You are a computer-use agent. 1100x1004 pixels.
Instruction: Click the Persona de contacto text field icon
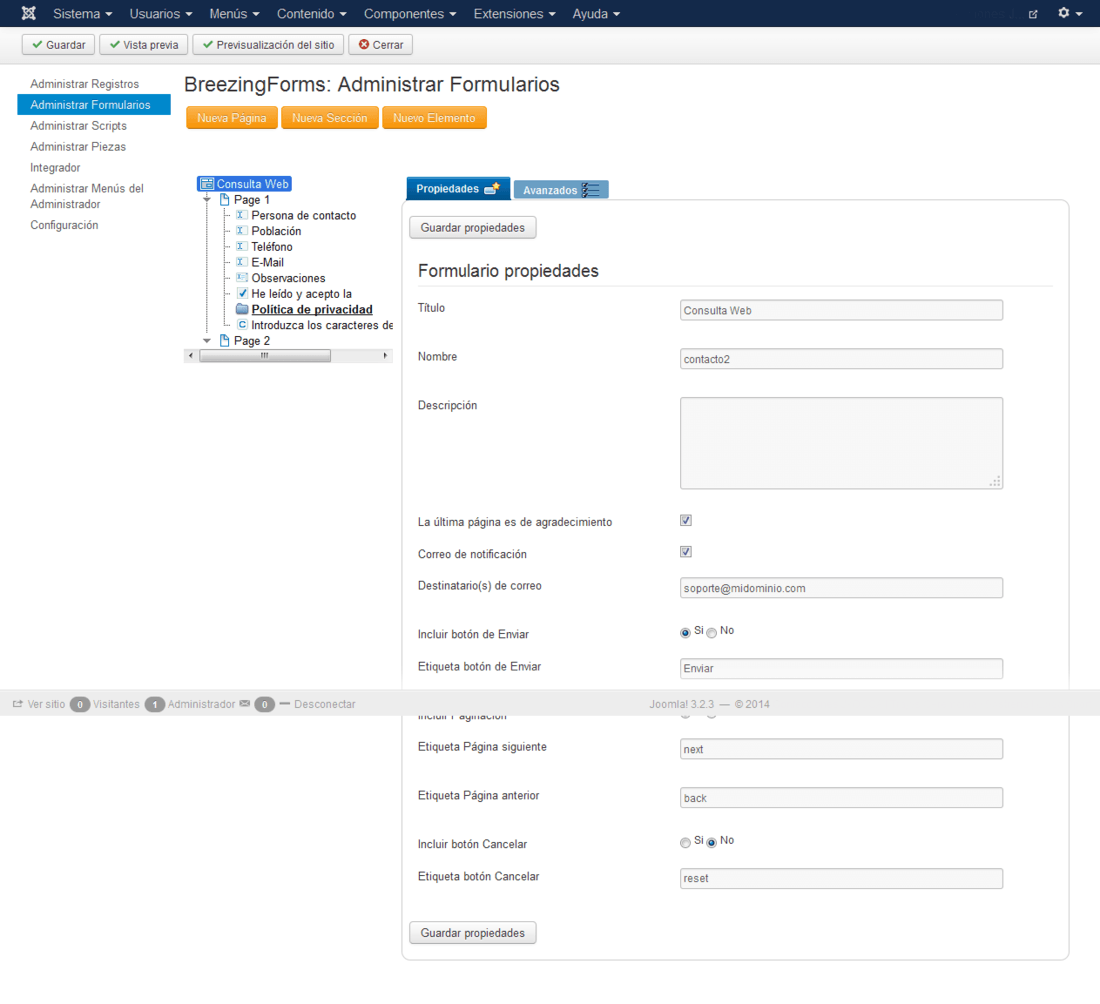point(241,215)
